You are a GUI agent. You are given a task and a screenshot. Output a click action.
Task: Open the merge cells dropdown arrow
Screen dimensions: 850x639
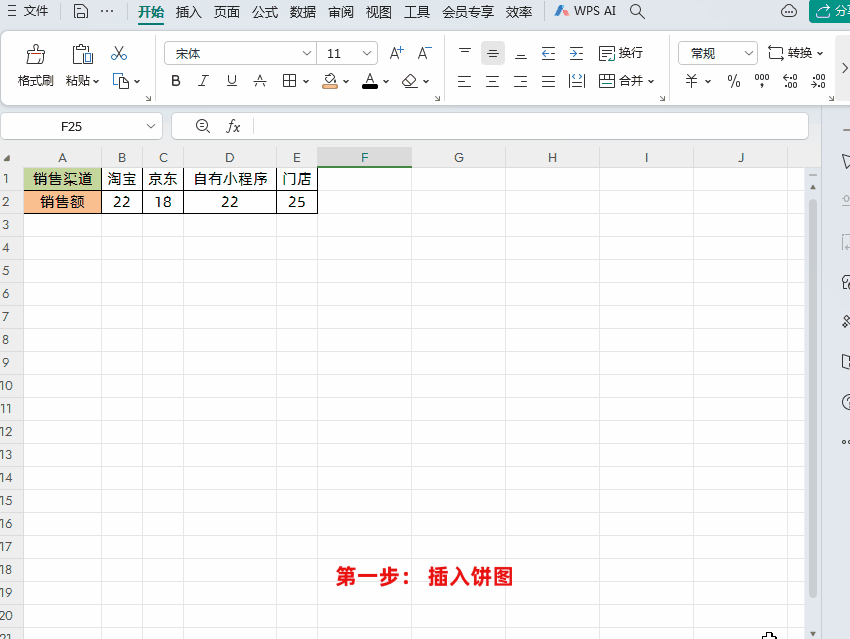pos(651,81)
